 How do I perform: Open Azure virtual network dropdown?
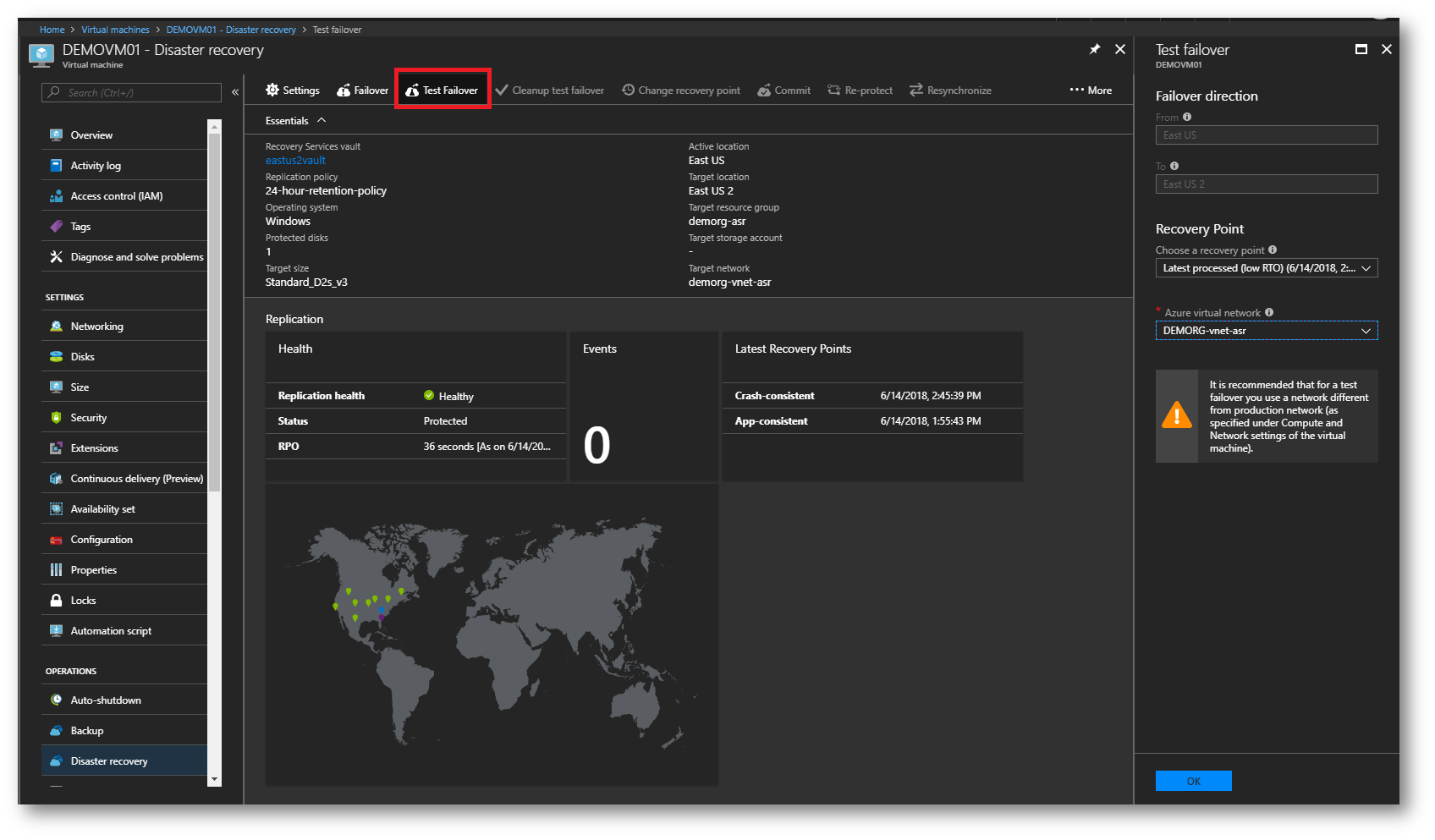coord(1267,331)
